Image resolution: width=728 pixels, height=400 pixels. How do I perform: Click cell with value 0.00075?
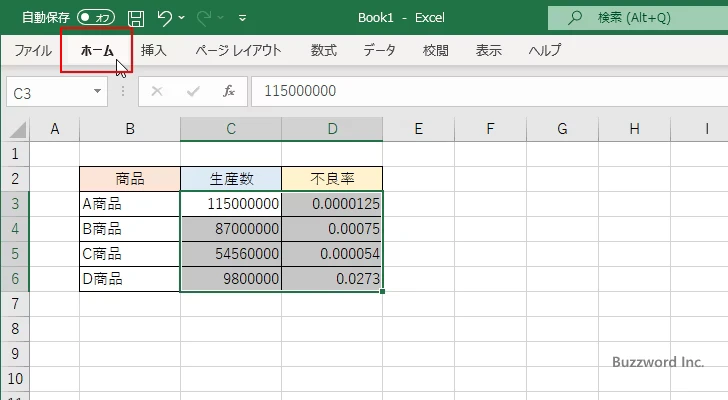(x=332, y=229)
